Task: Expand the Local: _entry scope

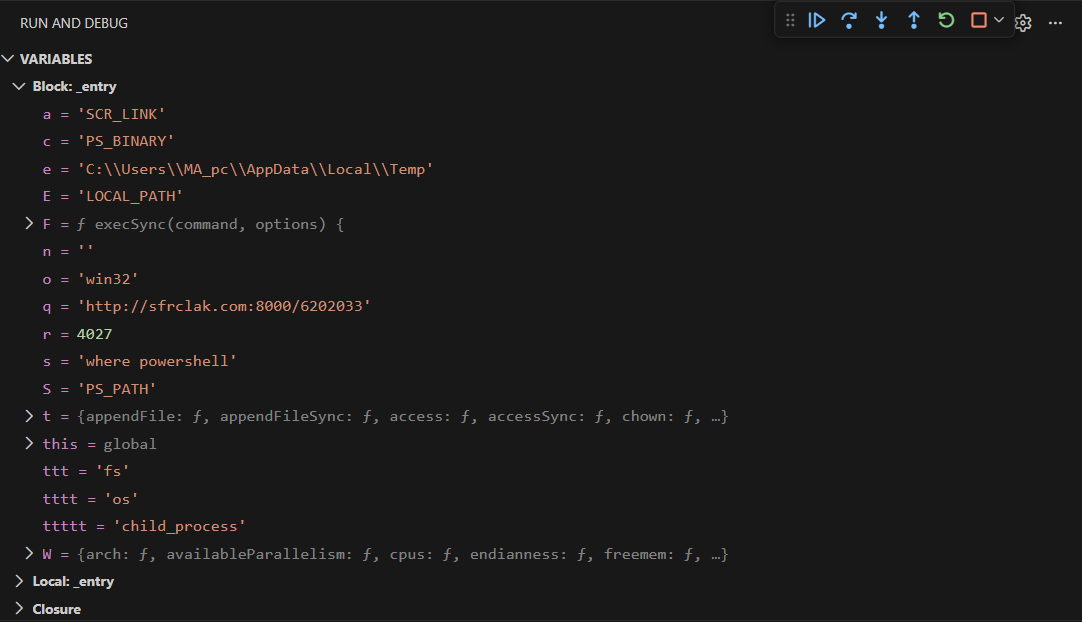Action: pos(19,581)
